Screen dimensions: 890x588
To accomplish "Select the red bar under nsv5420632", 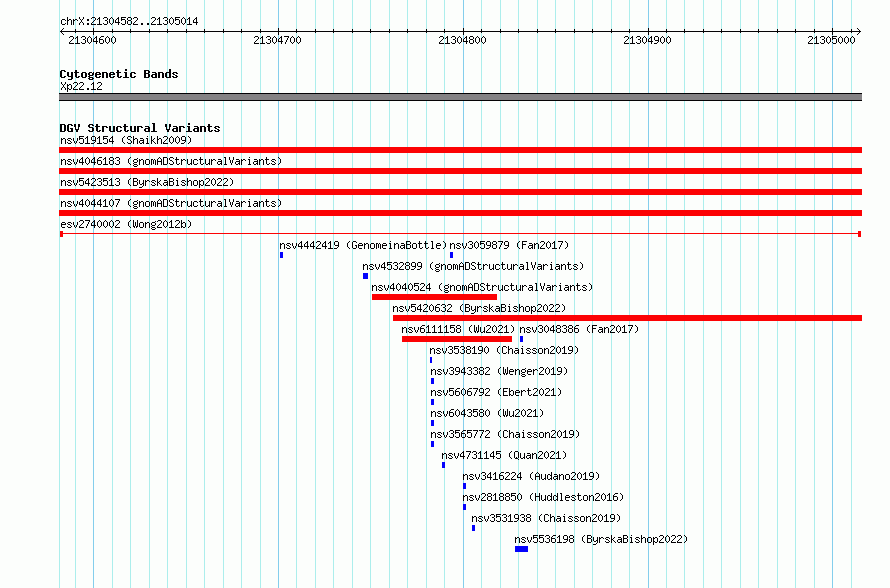I will pos(627,318).
